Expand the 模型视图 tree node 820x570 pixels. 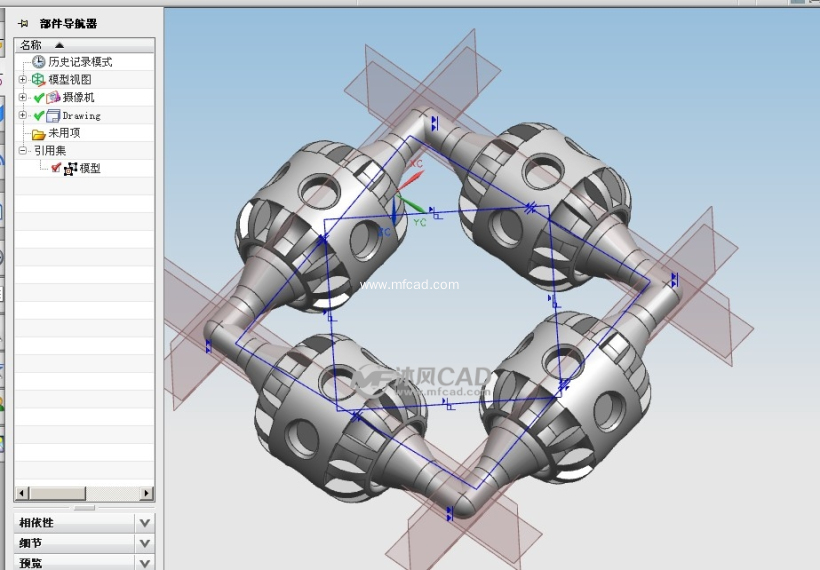tap(23, 80)
